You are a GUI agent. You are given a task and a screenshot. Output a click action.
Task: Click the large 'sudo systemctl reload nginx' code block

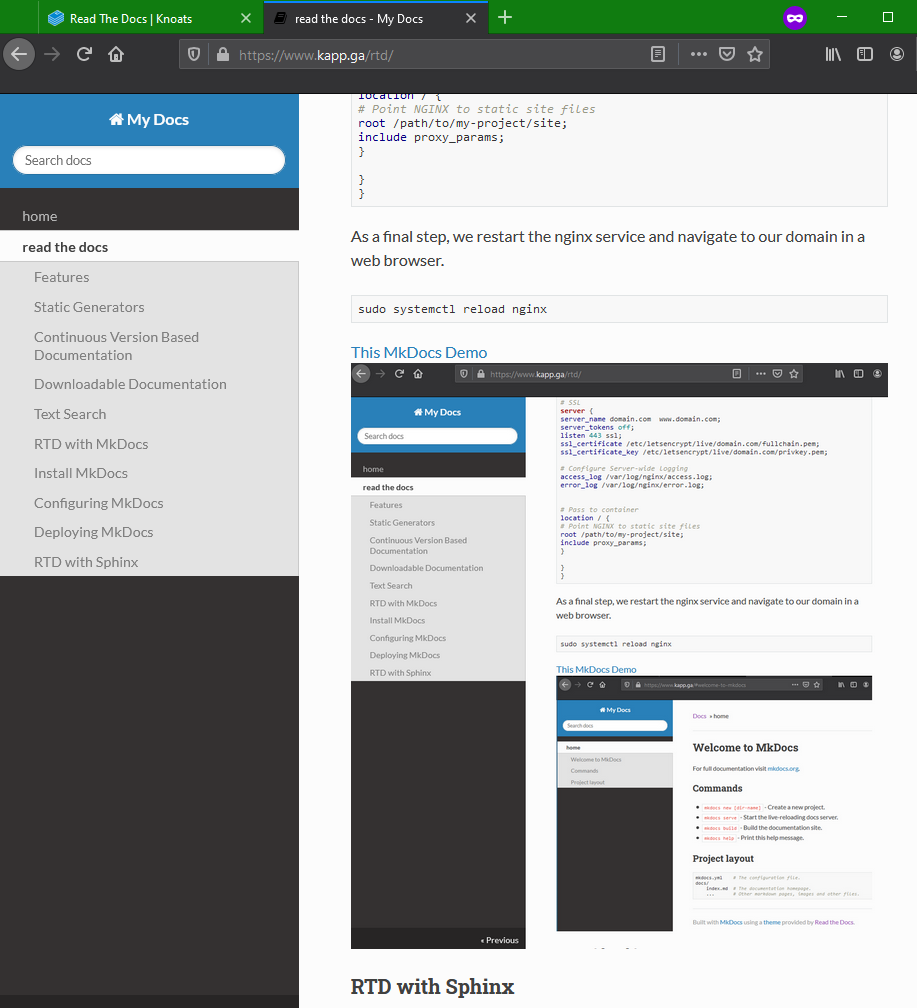point(619,309)
